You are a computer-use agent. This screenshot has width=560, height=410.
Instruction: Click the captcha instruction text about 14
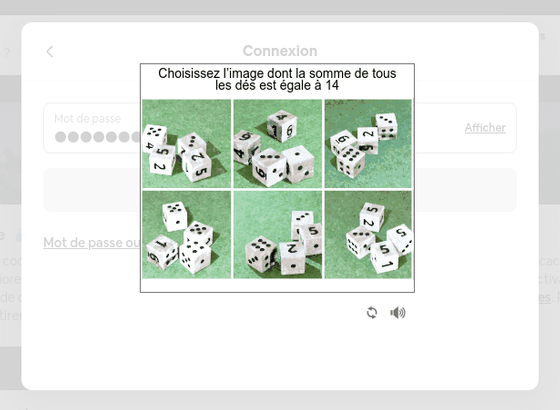[277, 79]
